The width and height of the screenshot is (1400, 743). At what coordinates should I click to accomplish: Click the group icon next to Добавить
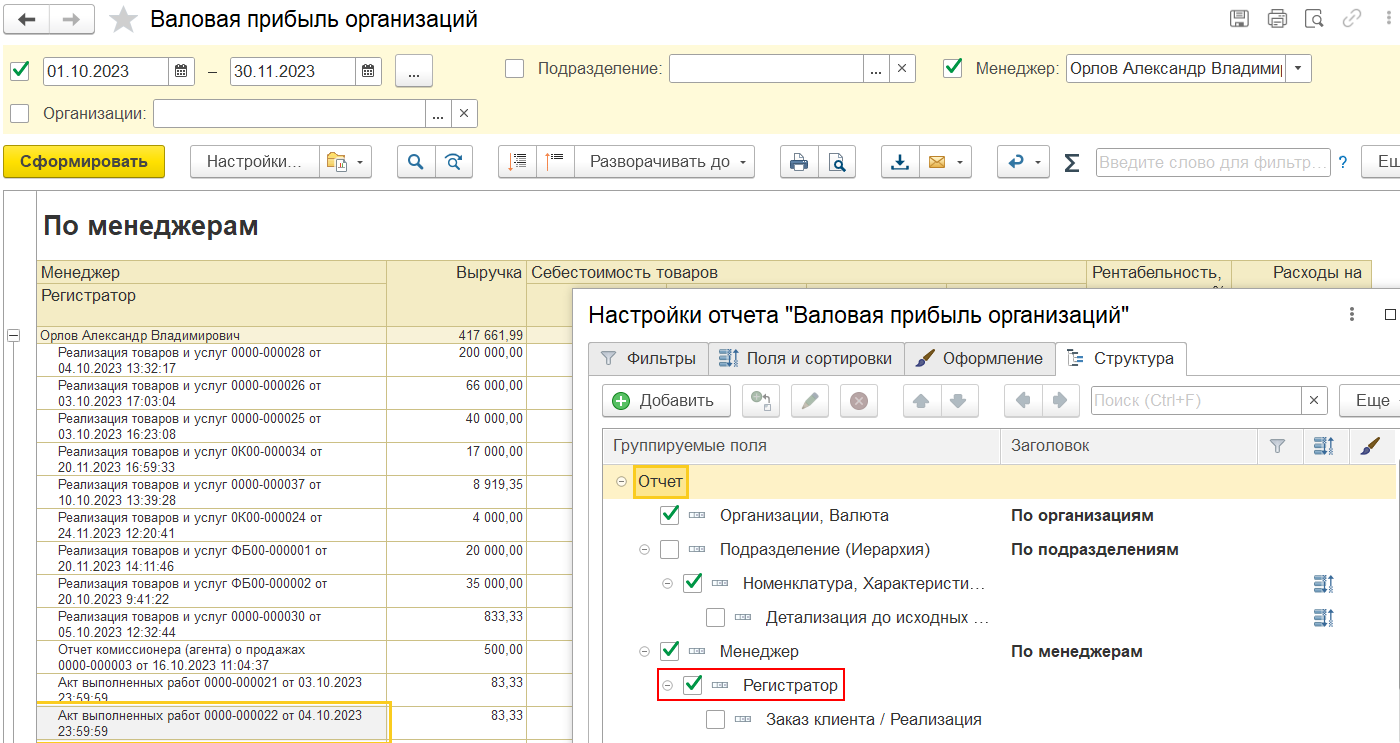(x=760, y=401)
